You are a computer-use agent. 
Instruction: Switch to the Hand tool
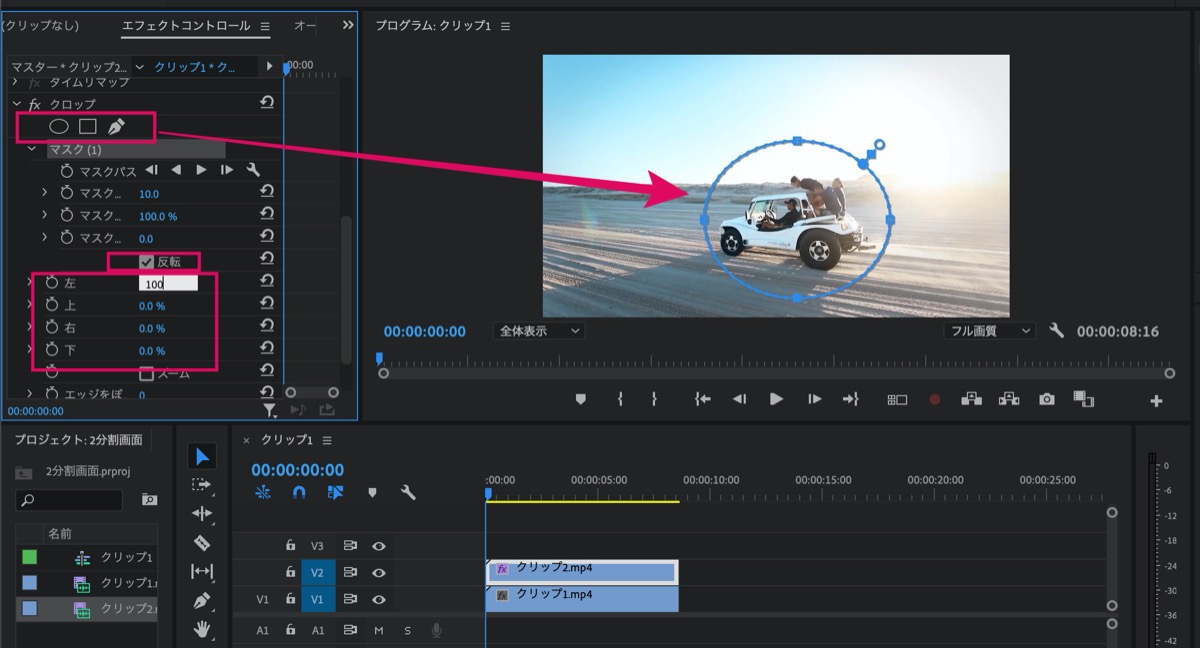click(202, 629)
